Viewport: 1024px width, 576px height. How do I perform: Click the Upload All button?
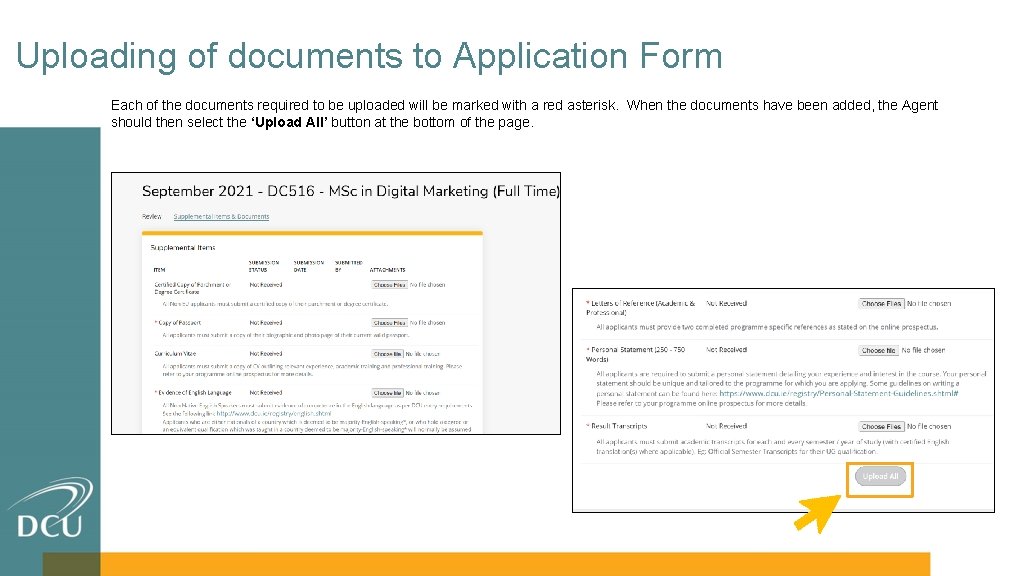pyautogui.click(x=880, y=476)
